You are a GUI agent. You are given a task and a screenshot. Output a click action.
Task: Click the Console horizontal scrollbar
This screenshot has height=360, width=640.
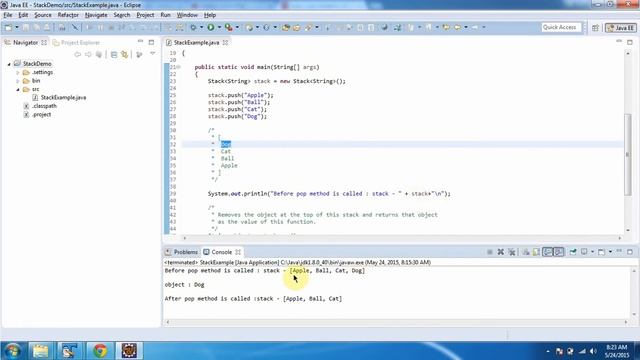396,322
